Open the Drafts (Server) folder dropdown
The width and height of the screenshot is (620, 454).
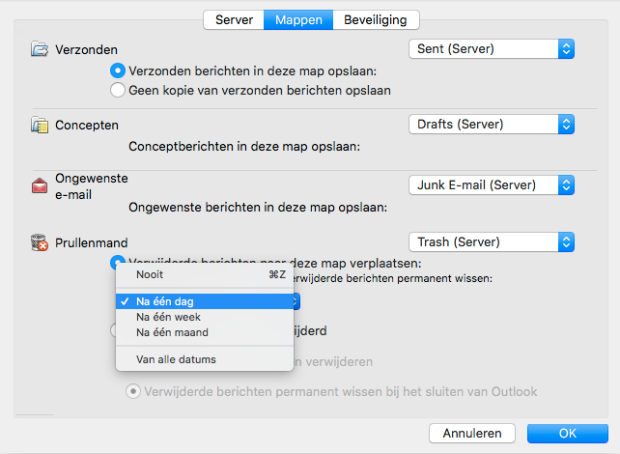491,125
